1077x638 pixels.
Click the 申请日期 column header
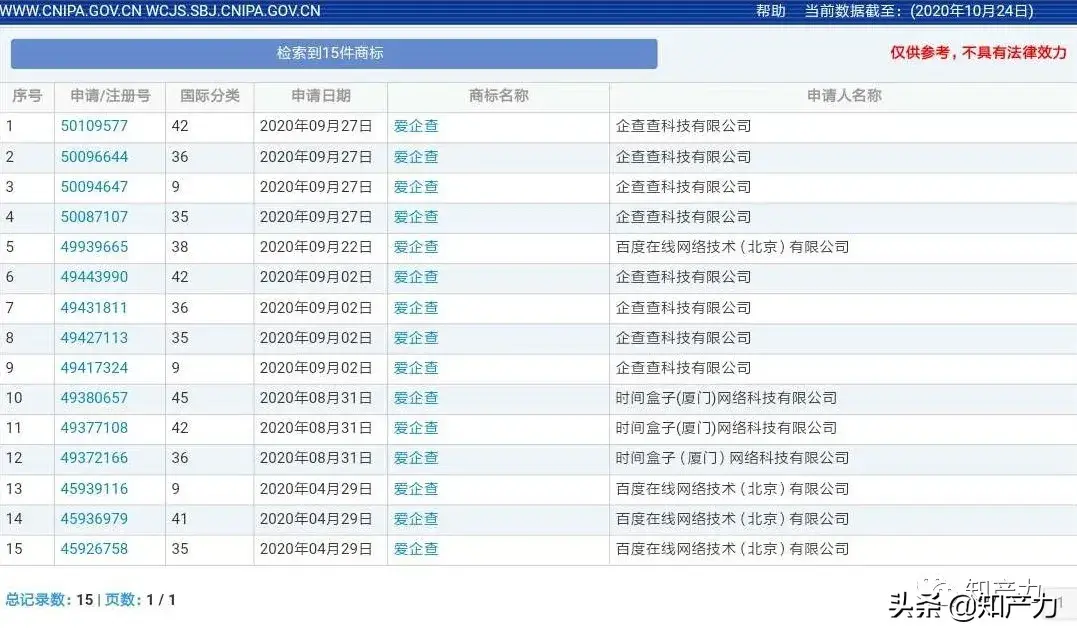pyautogui.click(x=321, y=96)
